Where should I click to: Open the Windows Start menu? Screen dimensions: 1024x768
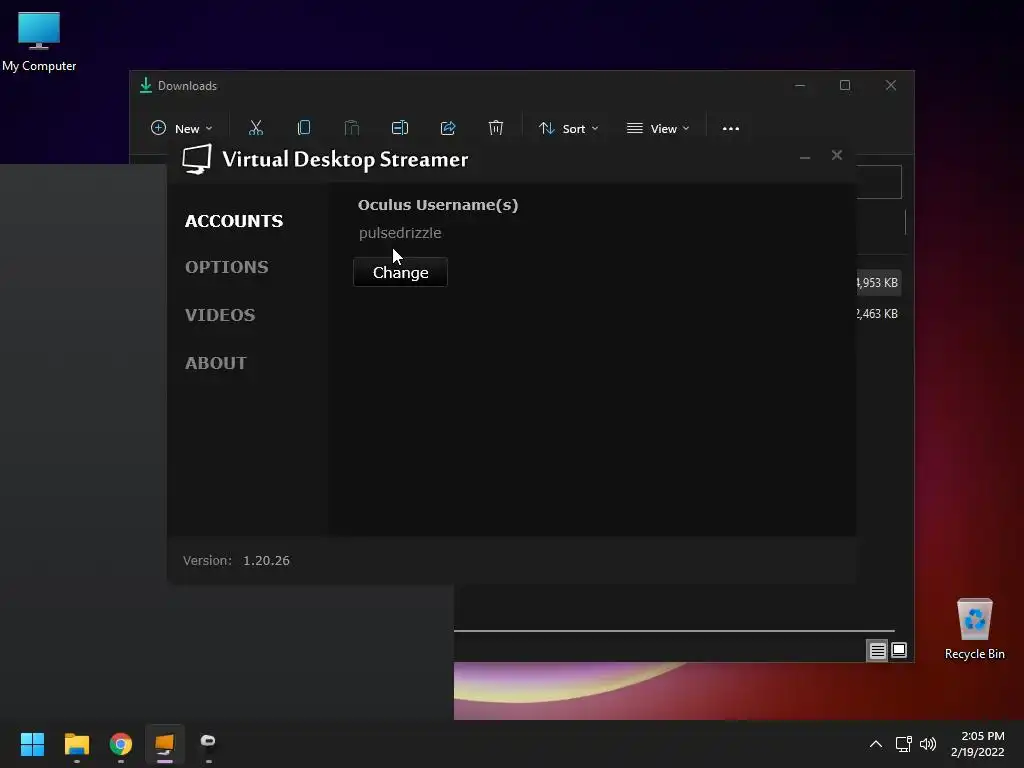coord(33,744)
